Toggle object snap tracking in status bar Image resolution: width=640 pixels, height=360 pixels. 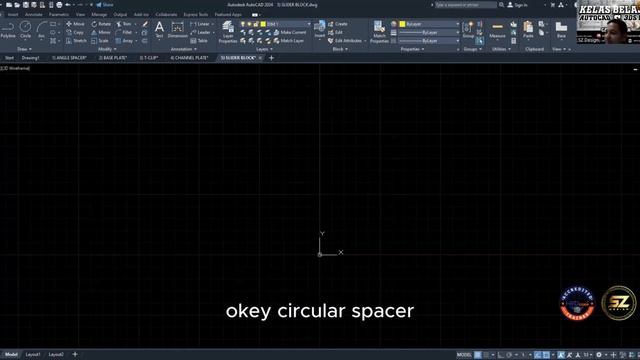538,355
